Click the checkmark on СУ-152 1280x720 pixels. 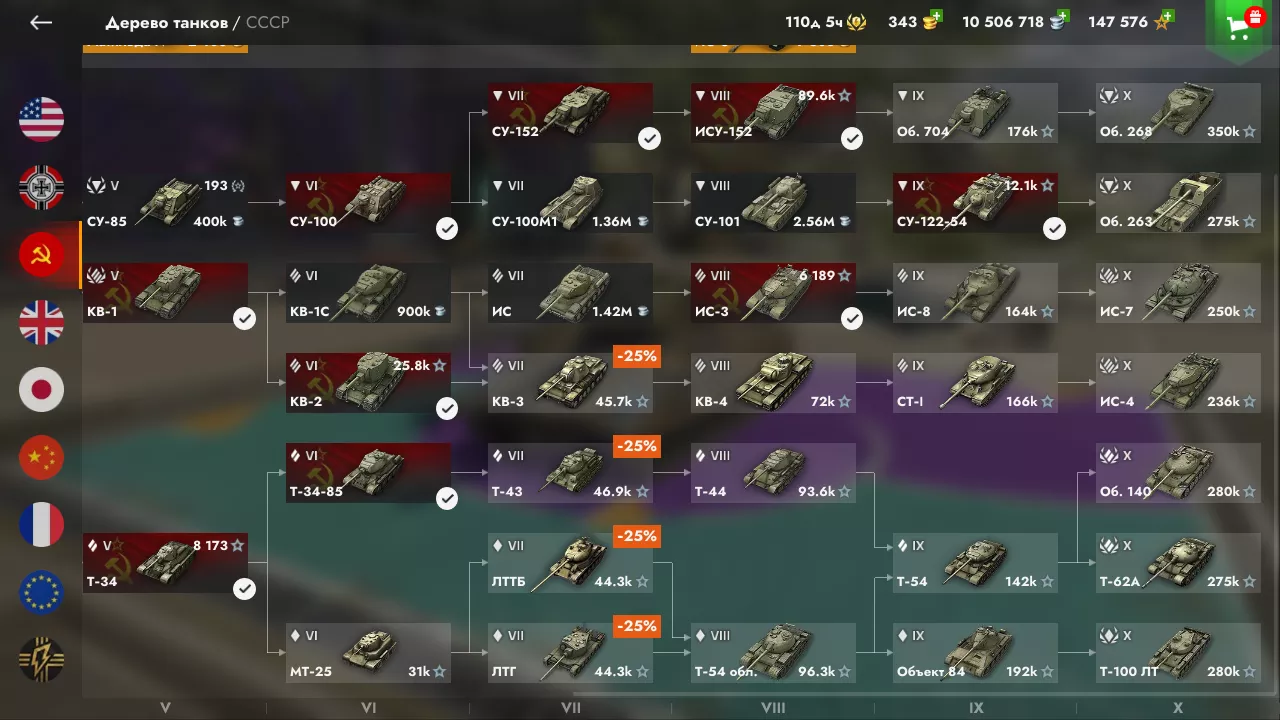[x=650, y=139]
